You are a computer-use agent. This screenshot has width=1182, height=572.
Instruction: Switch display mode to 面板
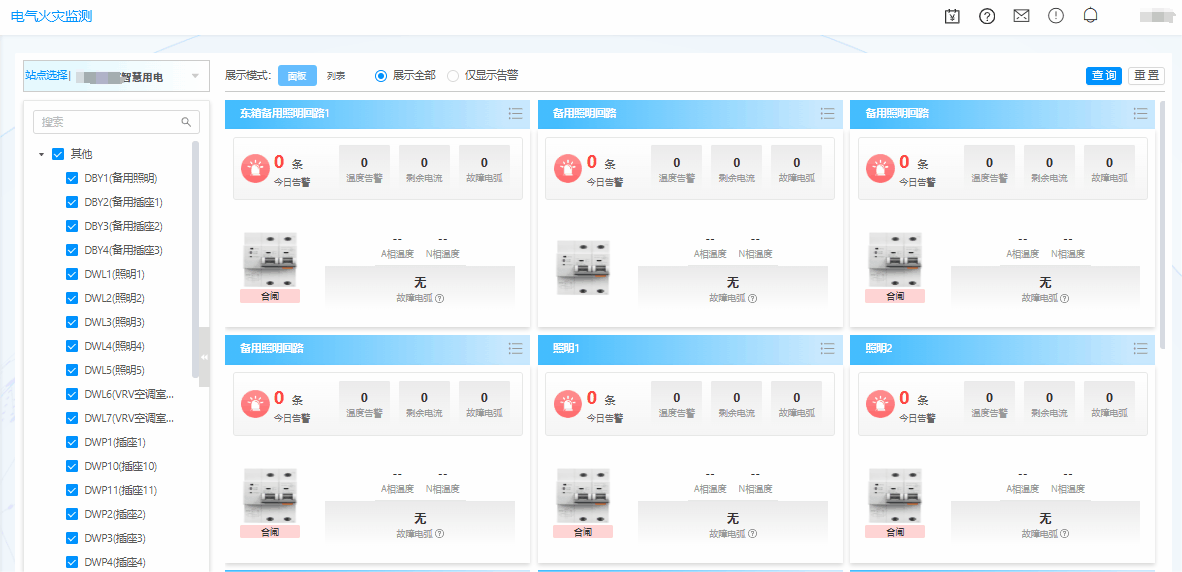click(x=297, y=76)
